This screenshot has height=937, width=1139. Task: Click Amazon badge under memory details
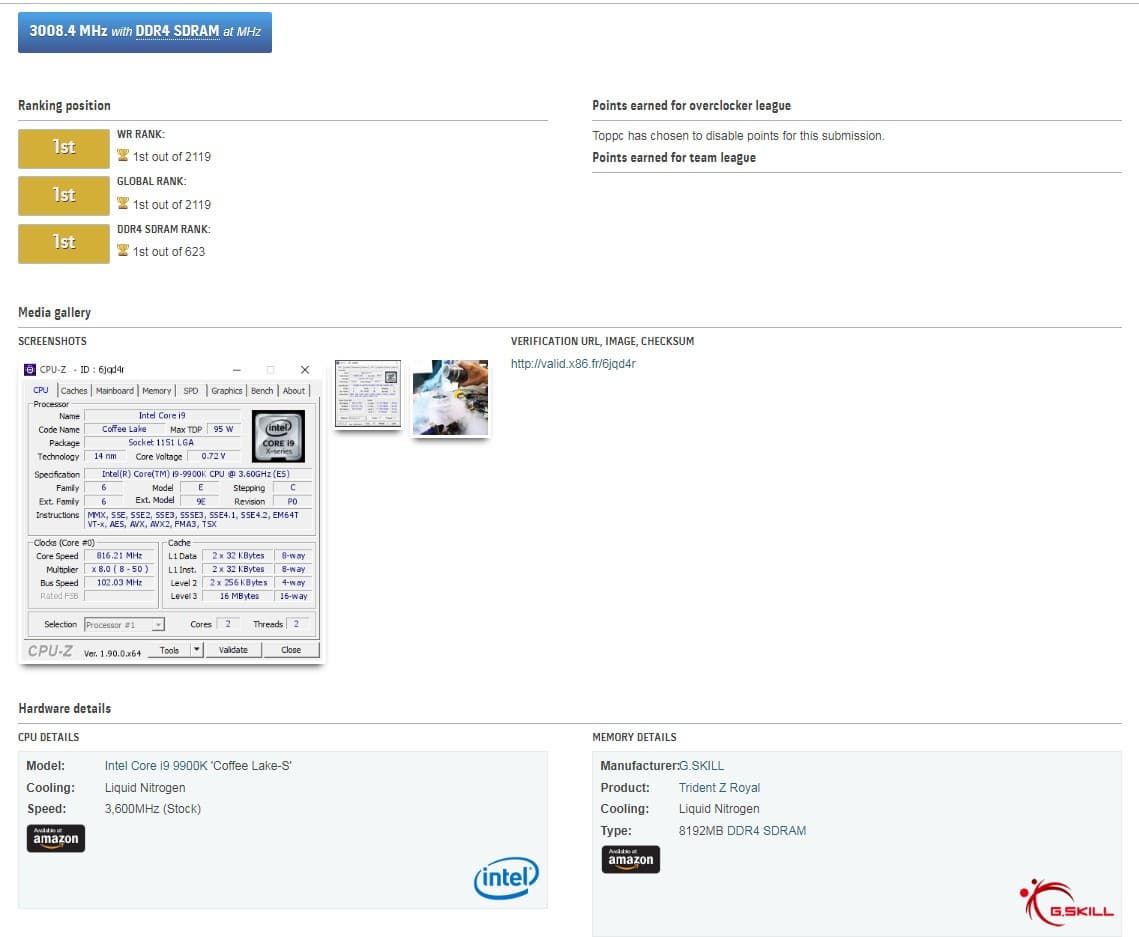point(631,859)
